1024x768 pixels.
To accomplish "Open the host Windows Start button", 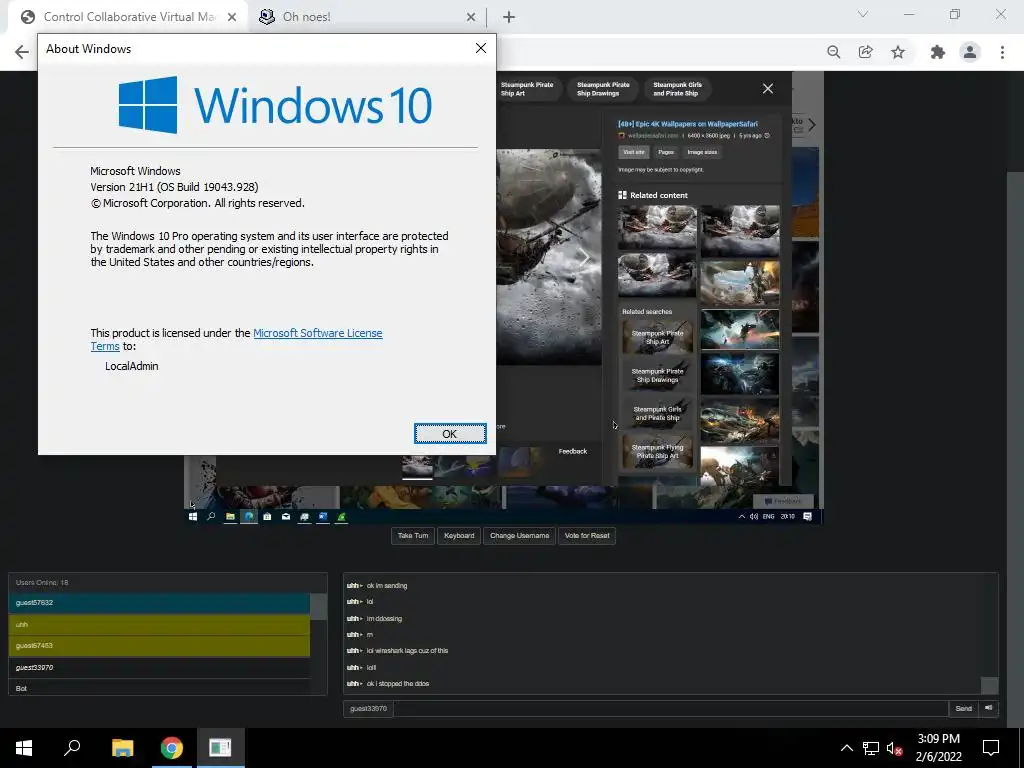I will pyautogui.click(x=24, y=748).
